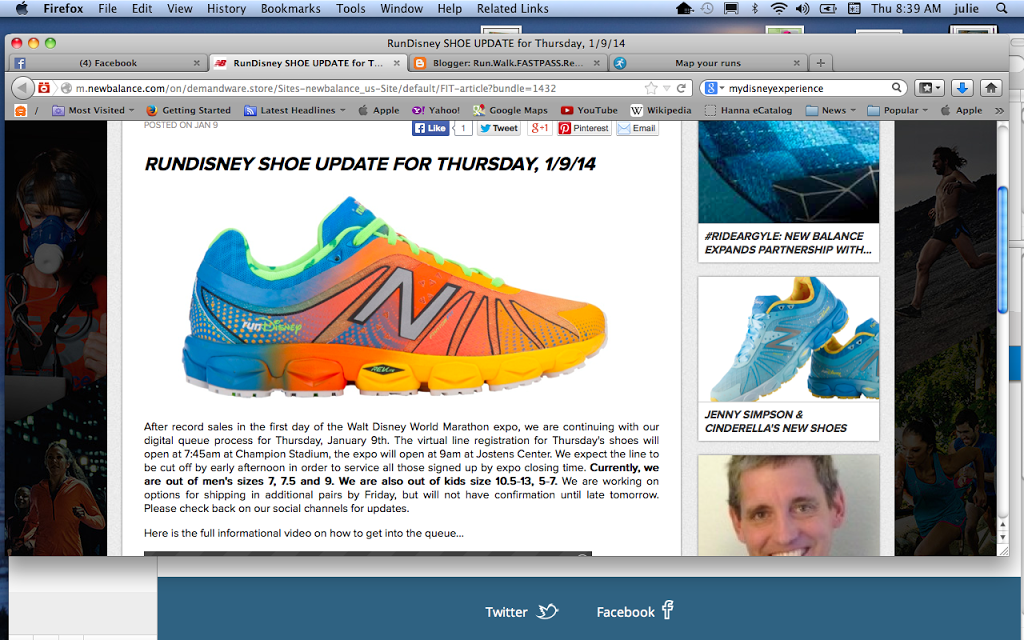Screen dimensions: 1024x640
Task: Open the Downloads arrow button
Action: click(962, 88)
